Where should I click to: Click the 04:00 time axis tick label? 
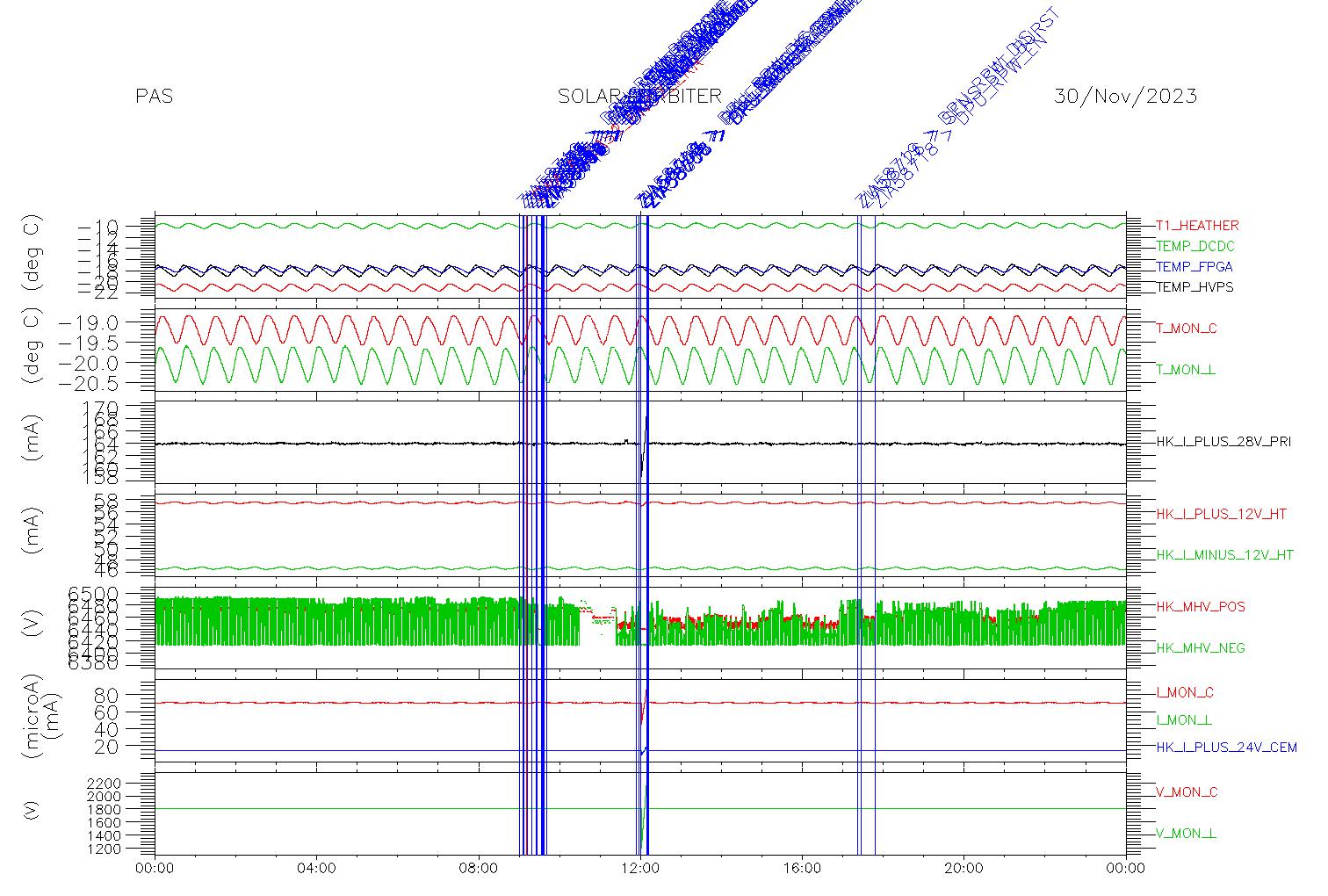(x=317, y=869)
